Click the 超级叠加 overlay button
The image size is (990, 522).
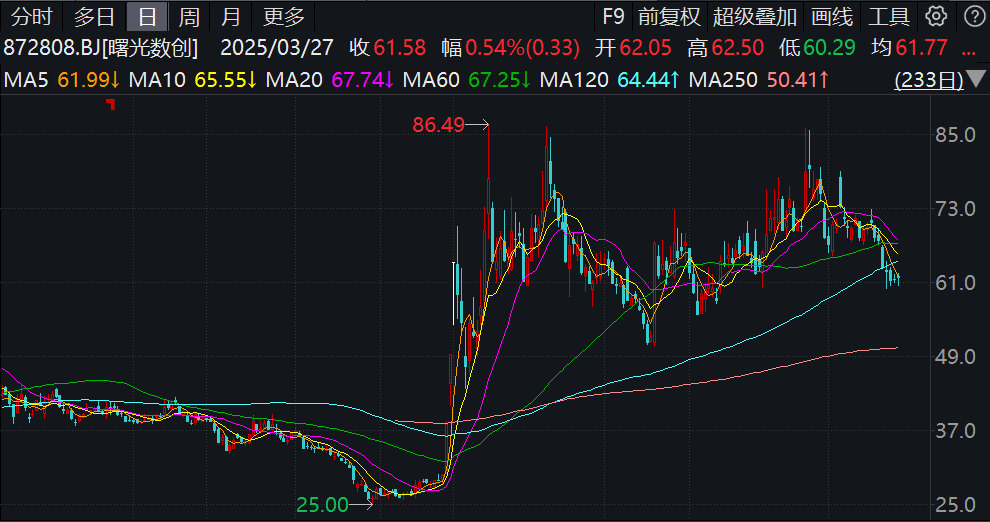[754, 16]
